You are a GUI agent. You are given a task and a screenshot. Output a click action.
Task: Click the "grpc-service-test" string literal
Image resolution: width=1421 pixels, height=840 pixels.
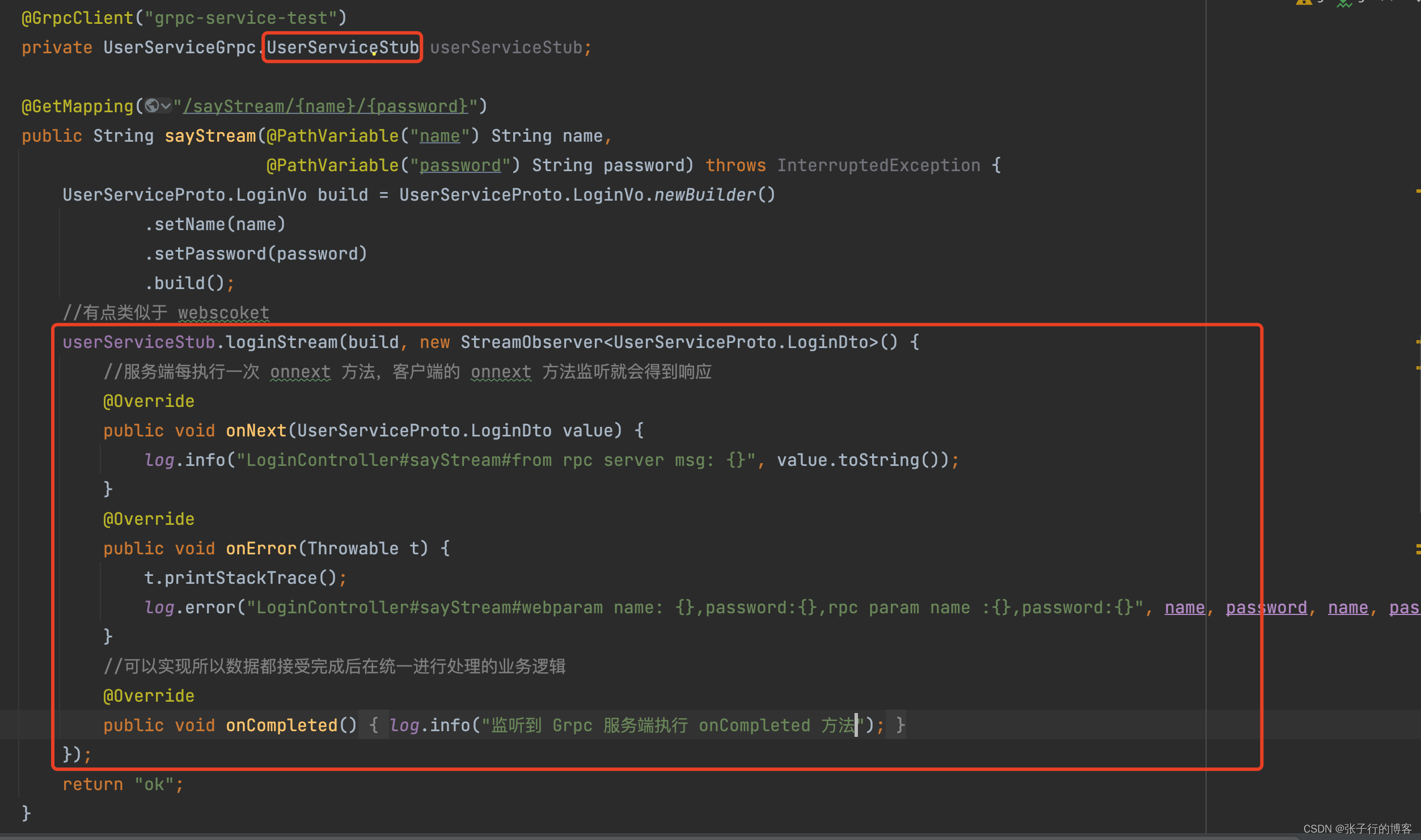pyautogui.click(x=241, y=18)
